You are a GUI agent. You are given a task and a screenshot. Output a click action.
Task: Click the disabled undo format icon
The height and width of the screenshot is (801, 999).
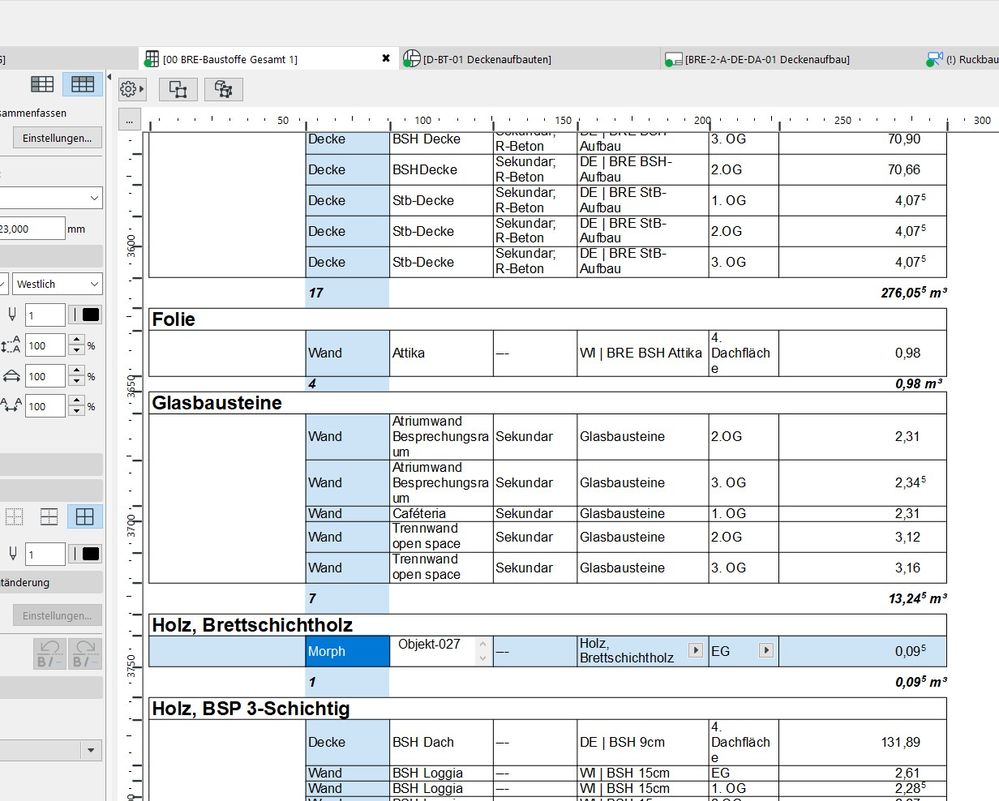49,654
